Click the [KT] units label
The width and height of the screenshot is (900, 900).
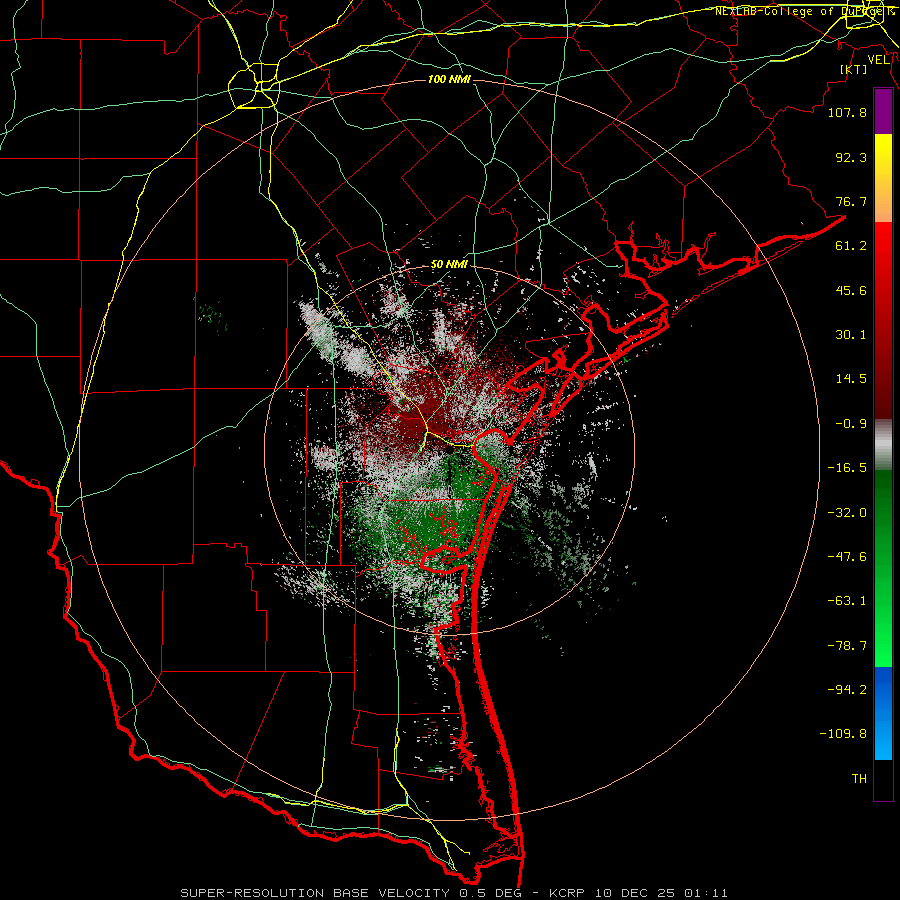[854, 69]
